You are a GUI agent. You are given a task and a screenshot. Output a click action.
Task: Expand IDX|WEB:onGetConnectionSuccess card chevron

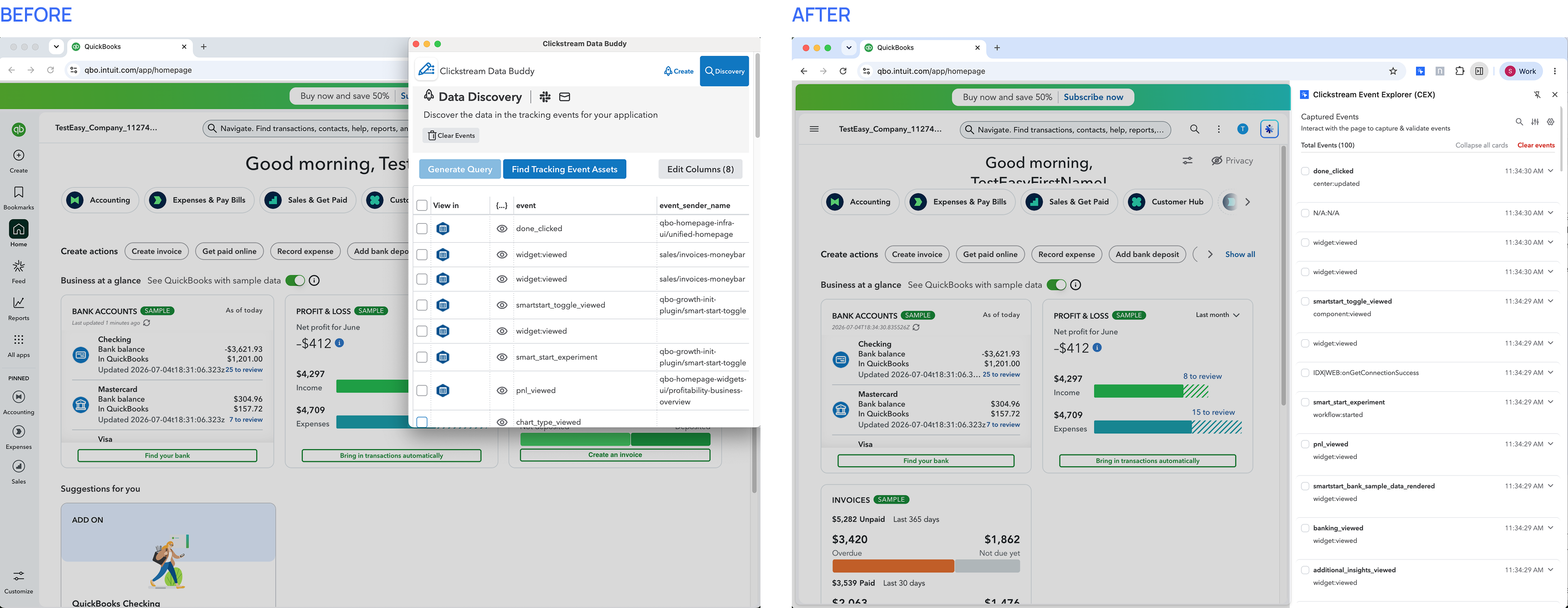coord(1551,372)
